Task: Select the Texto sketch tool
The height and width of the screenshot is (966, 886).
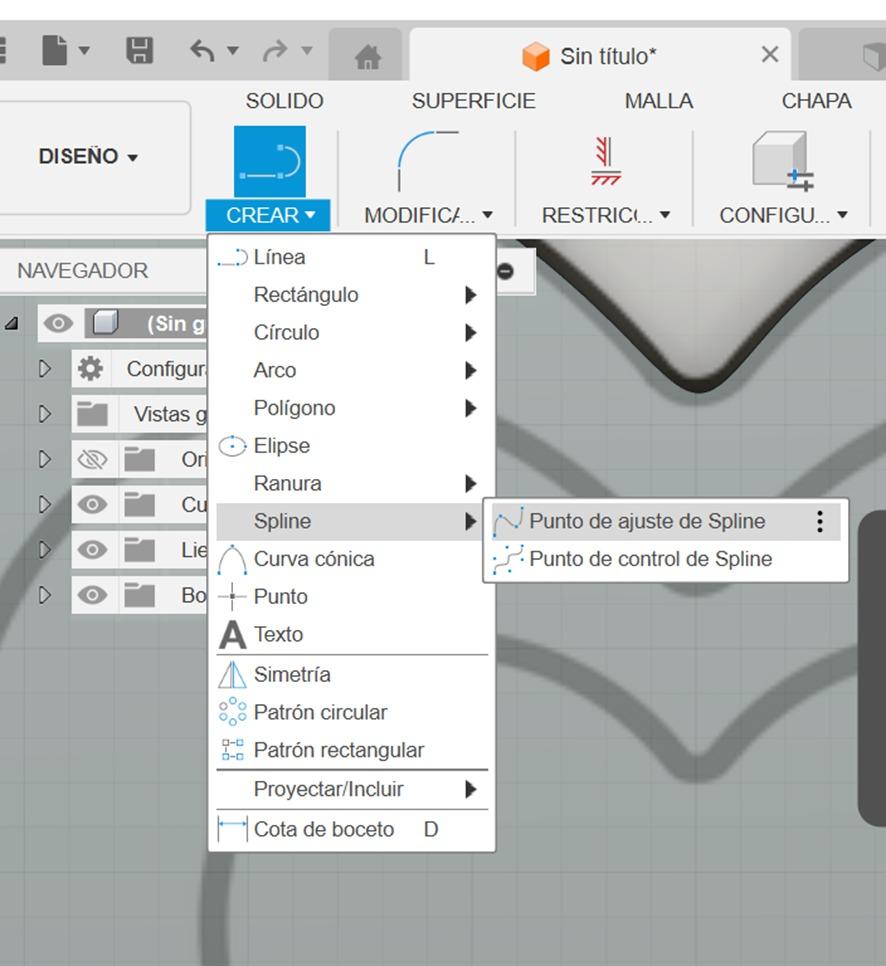Action: (277, 634)
